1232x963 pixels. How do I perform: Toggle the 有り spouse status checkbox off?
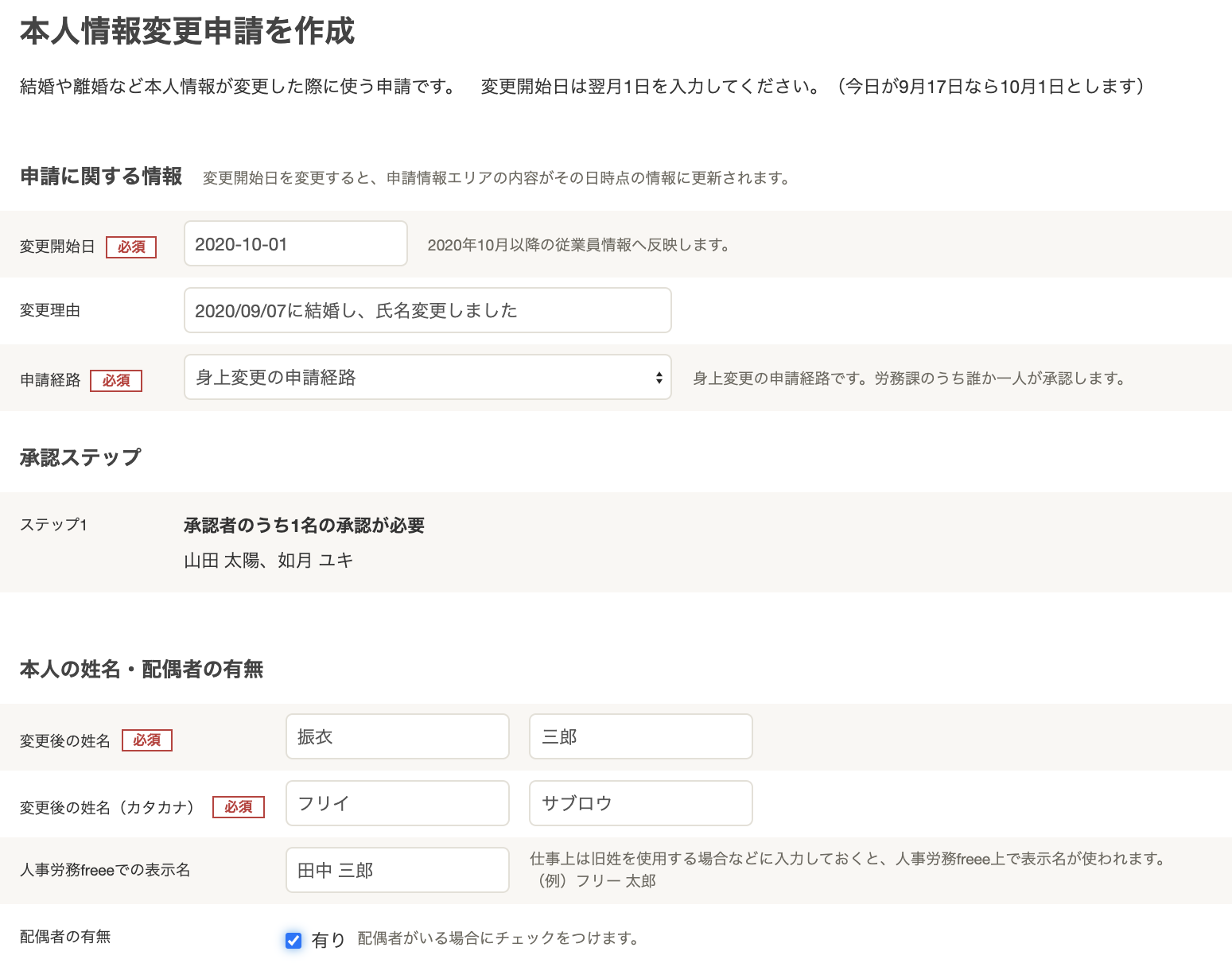tap(293, 939)
